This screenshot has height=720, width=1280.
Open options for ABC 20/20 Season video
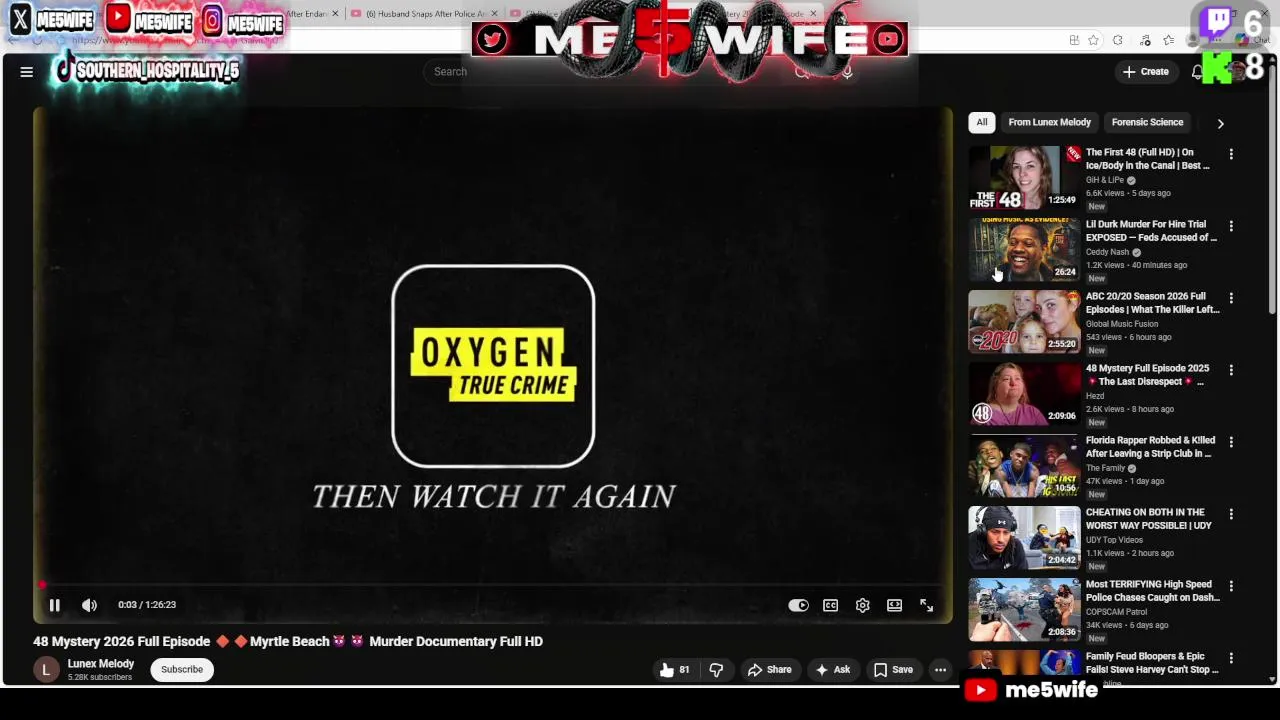pyautogui.click(x=1231, y=298)
